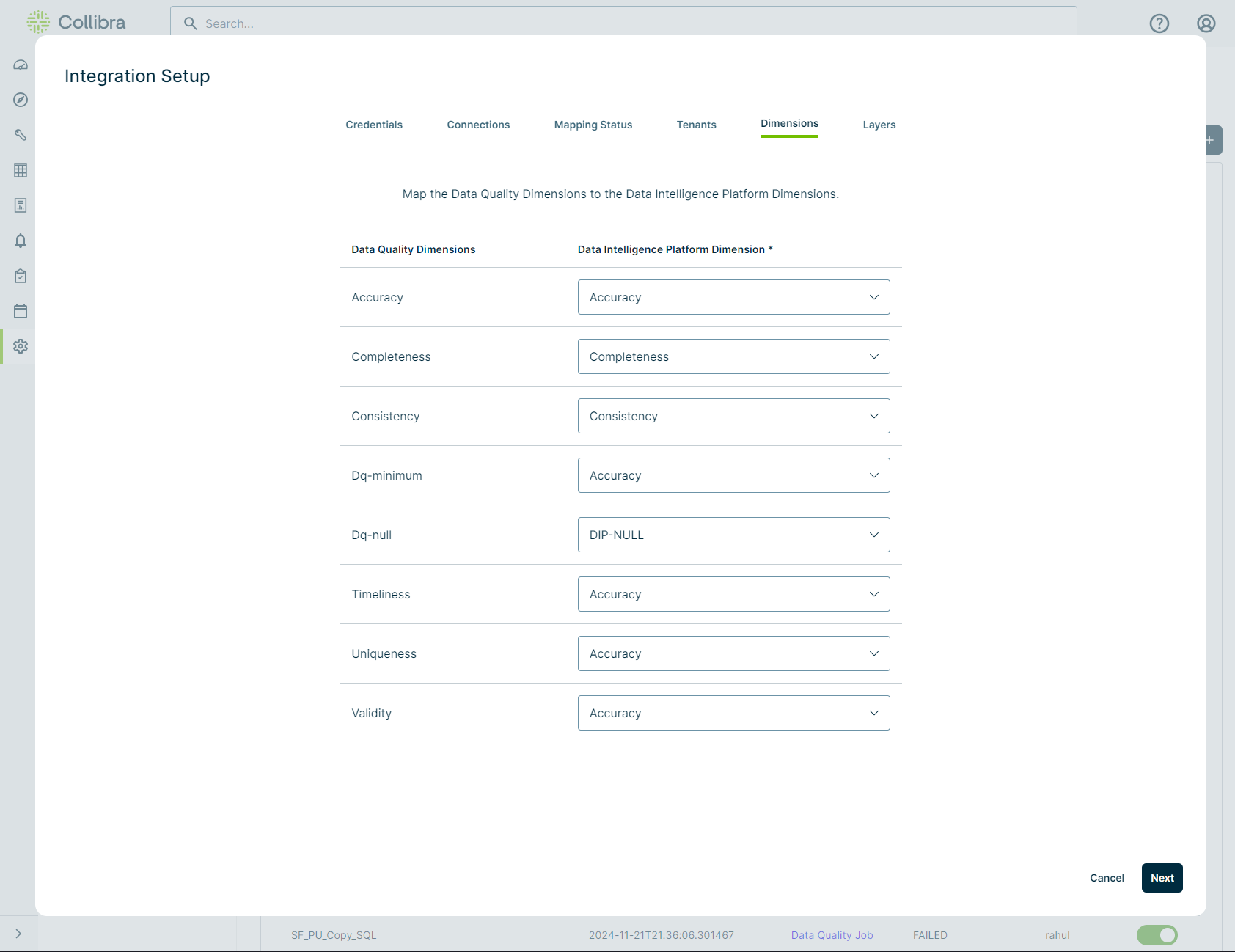
Task: Open the help question mark icon
Action: [1159, 23]
